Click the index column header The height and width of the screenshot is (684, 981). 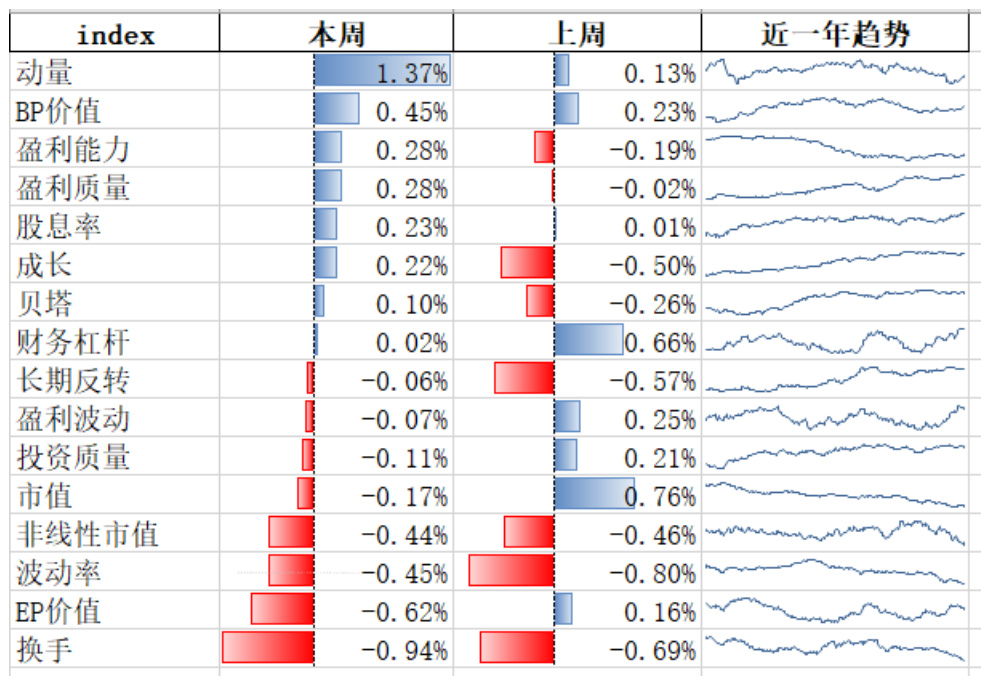click(x=116, y=36)
